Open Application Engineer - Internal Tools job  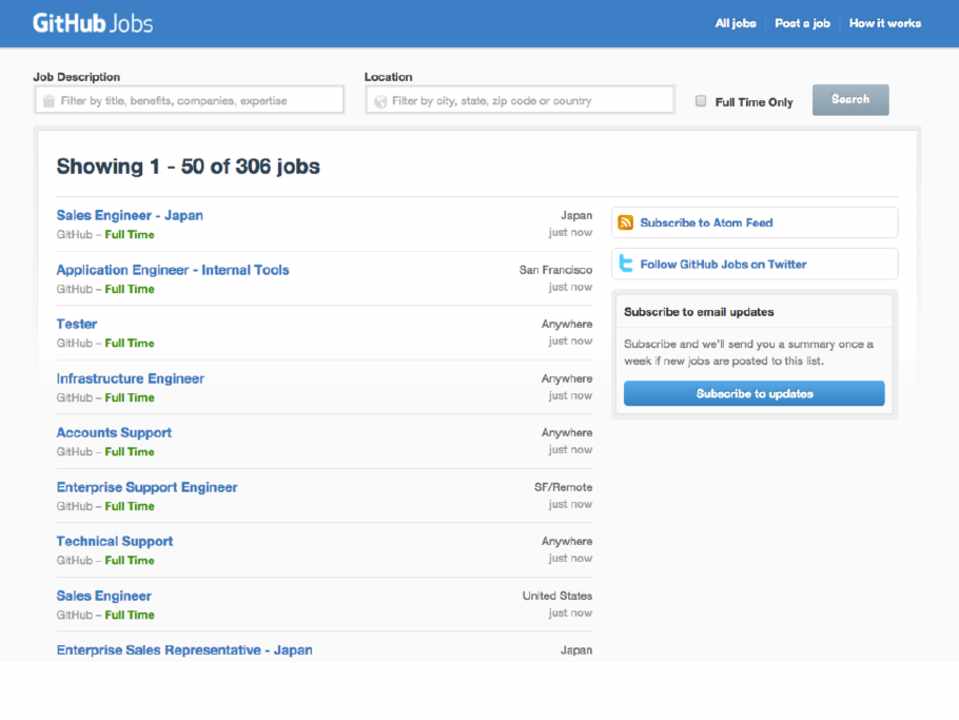173,270
